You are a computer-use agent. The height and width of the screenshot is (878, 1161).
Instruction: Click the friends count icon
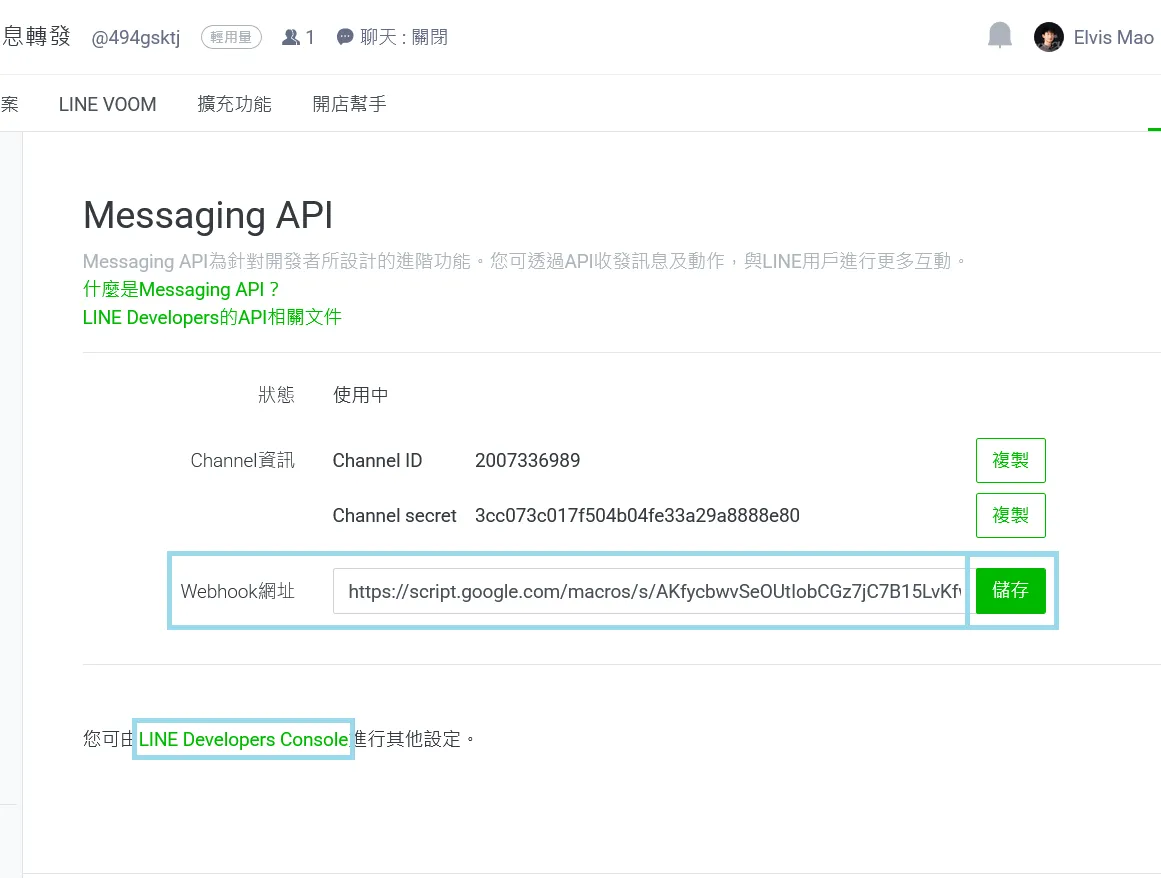point(291,37)
